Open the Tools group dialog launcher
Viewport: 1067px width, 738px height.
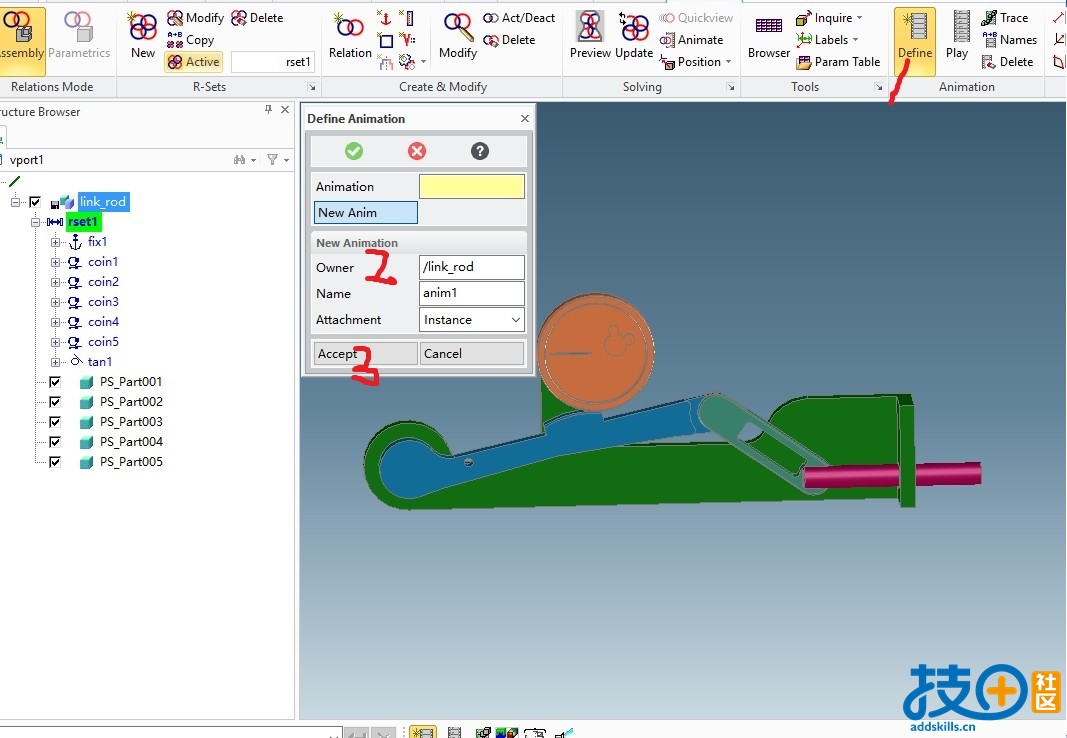879,87
